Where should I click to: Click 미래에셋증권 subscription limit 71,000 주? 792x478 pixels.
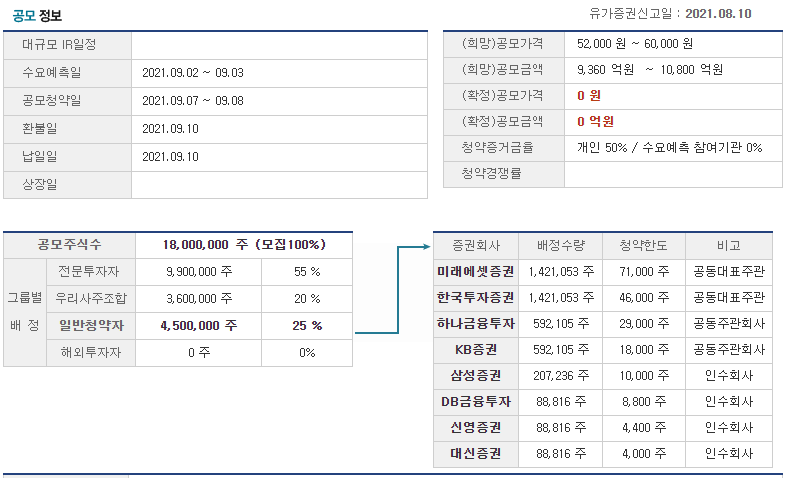tap(644, 272)
